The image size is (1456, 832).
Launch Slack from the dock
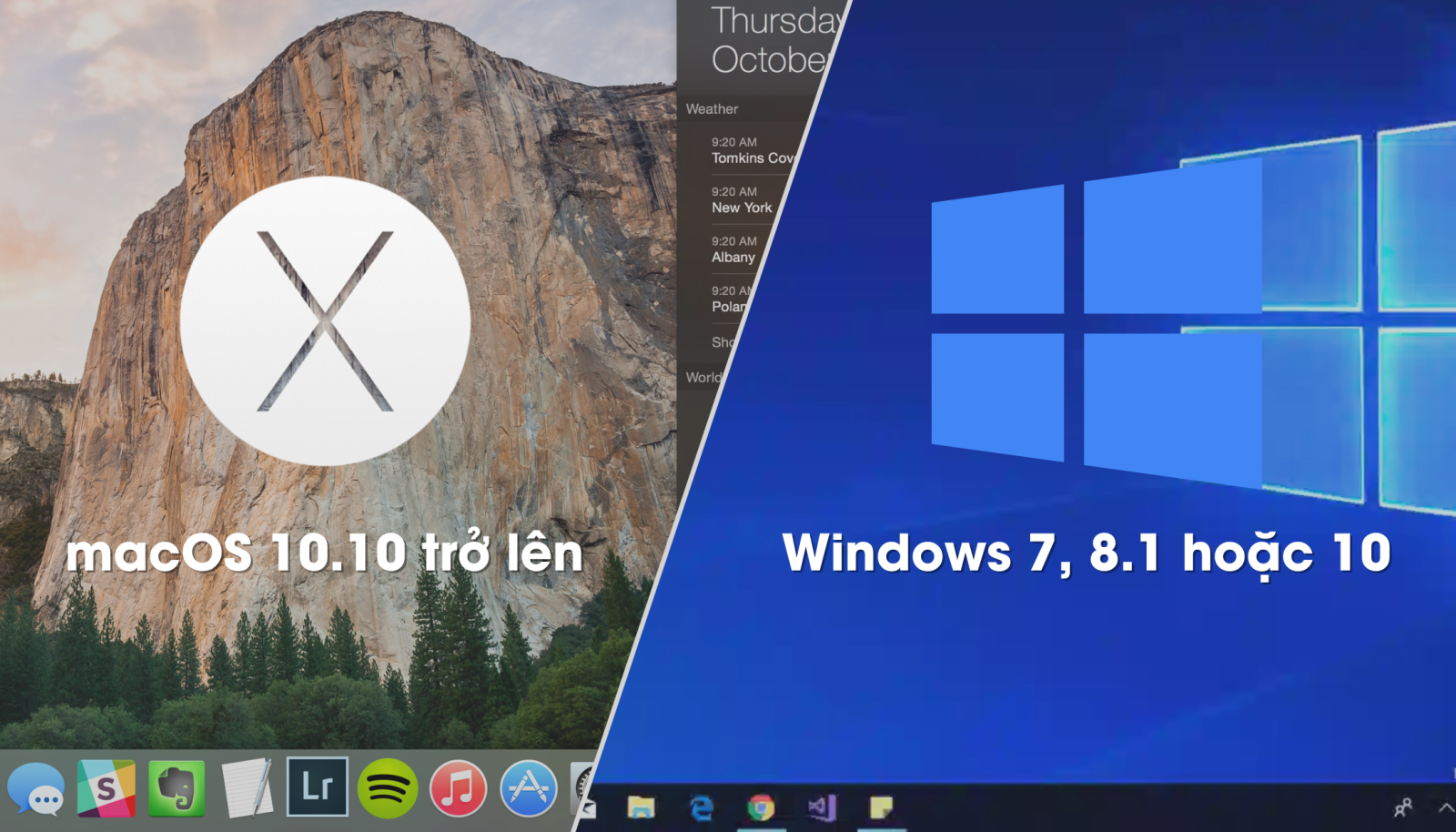pos(106,788)
